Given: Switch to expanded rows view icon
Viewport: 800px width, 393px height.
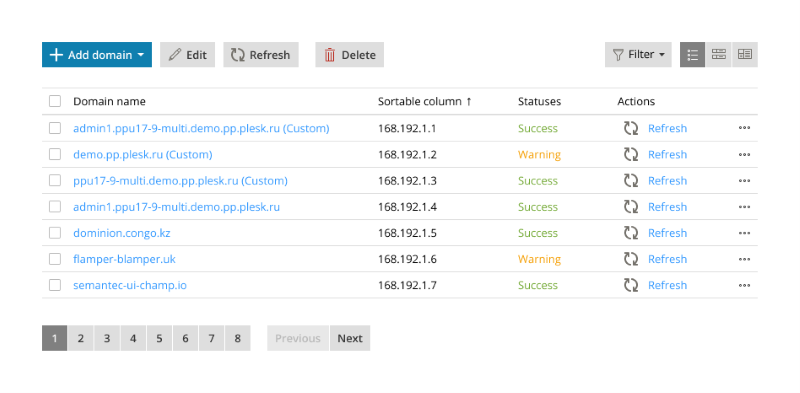Looking at the screenshot, I should point(718,55).
